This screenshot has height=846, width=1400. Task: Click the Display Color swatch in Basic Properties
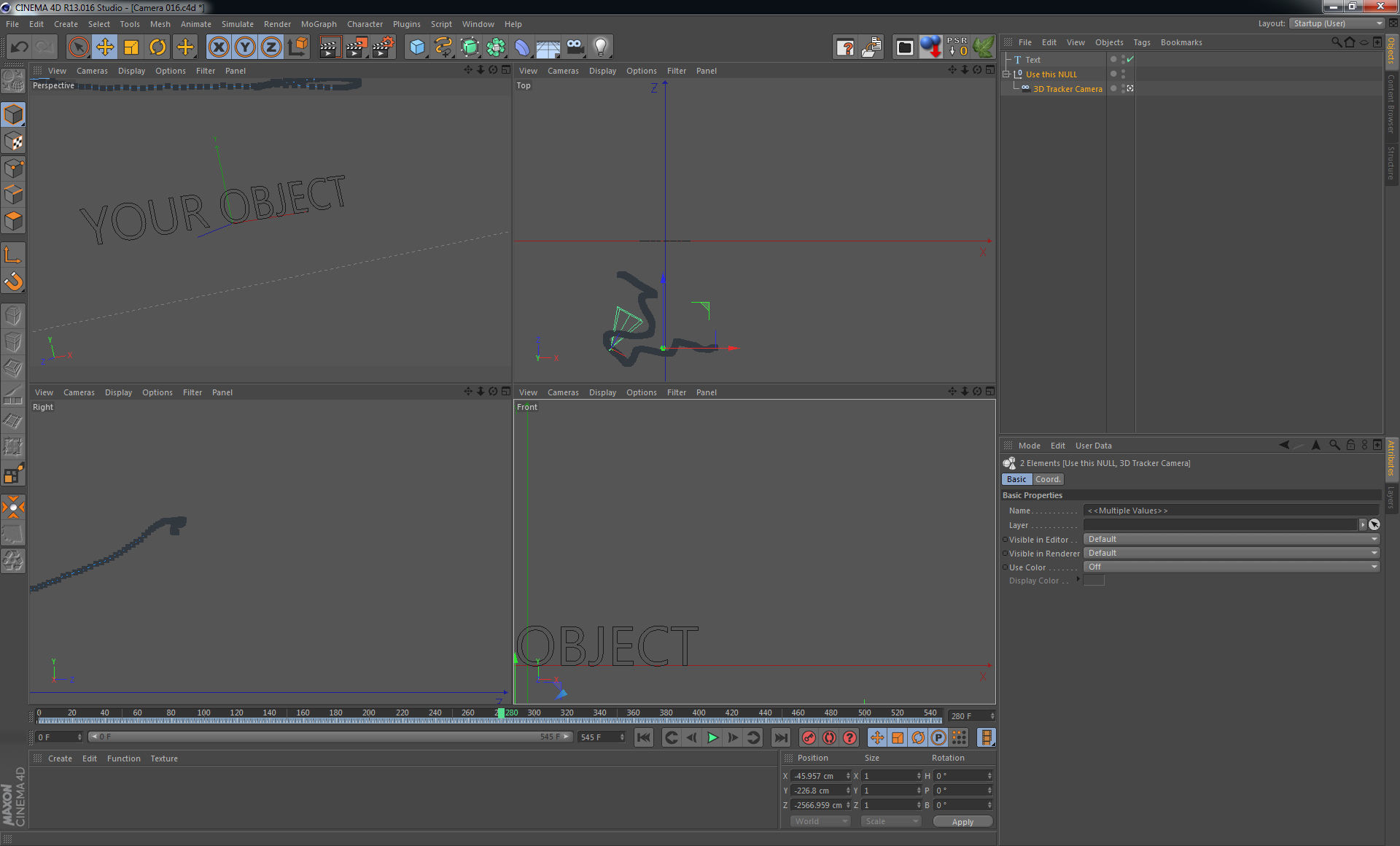[1094, 581]
